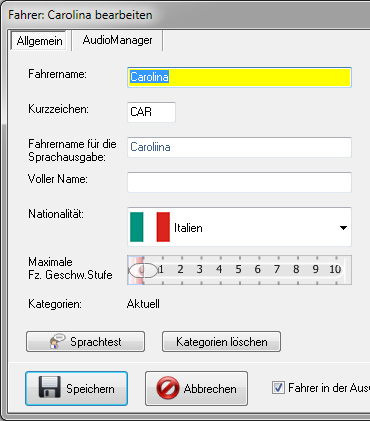Cancel editing with Abbrechen
The width and height of the screenshot is (370, 421).
196,388
